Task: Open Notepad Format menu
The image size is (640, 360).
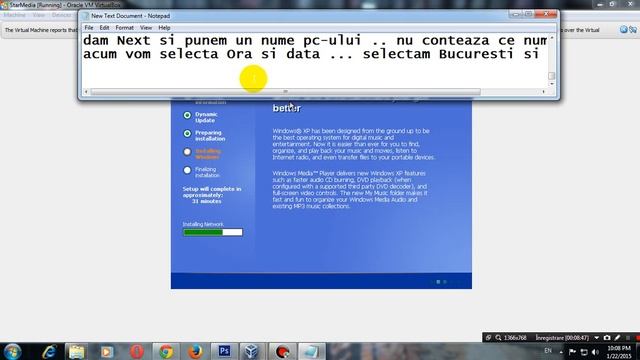Action: 124,28
